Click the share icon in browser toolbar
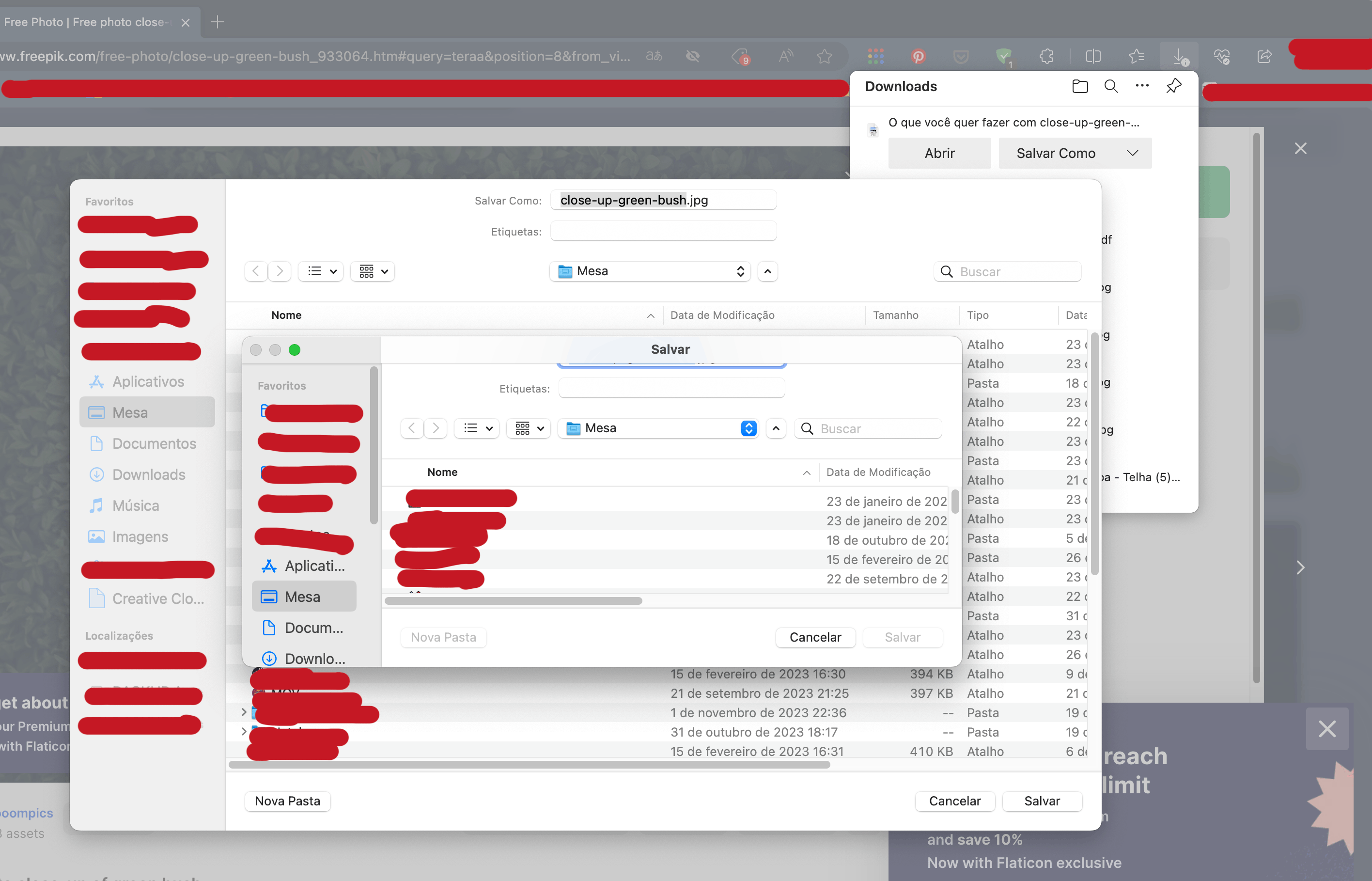The height and width of the screenshot is (881, 1372). coord(1264,56)
